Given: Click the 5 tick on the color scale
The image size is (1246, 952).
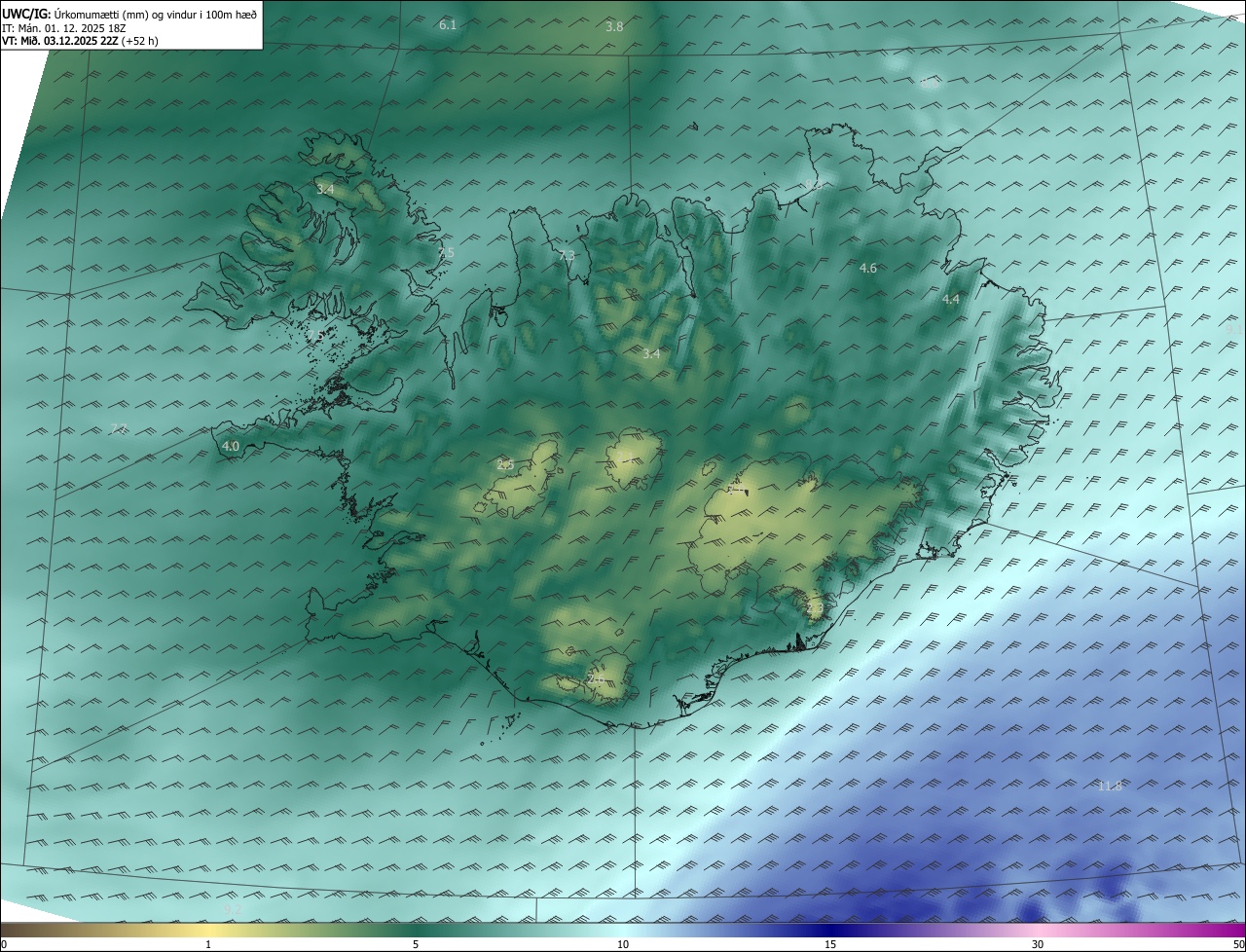Looking at the screenshot, I should coord(416,944).
